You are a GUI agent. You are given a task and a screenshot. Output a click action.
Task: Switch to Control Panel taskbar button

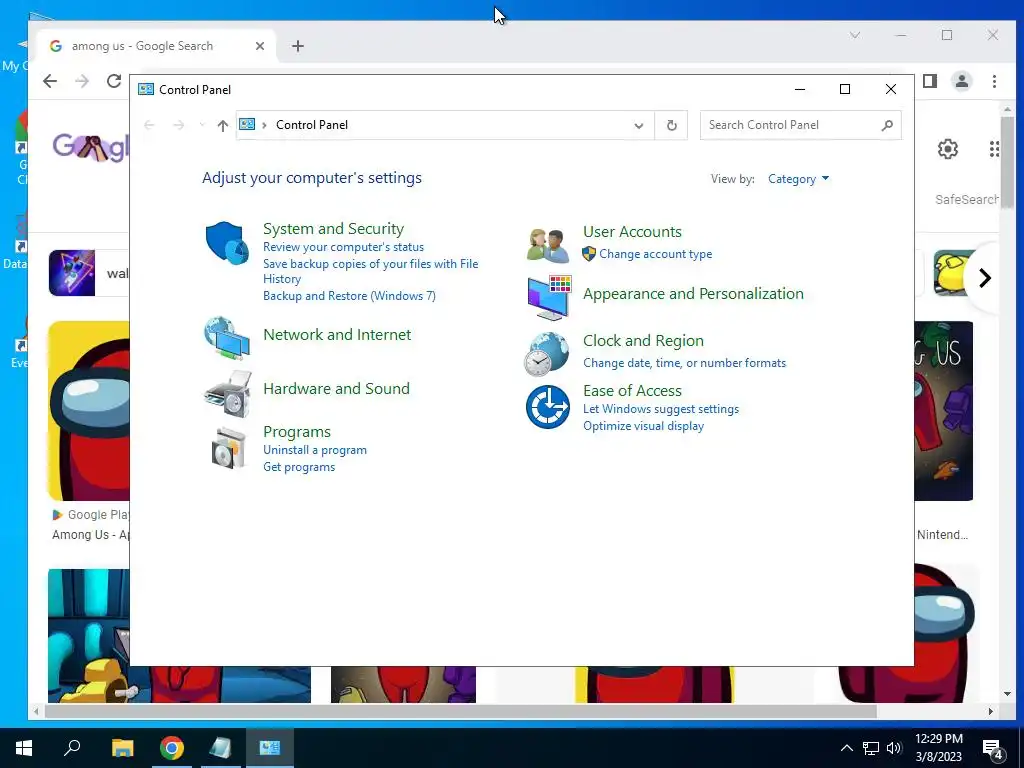pos(270,748)
